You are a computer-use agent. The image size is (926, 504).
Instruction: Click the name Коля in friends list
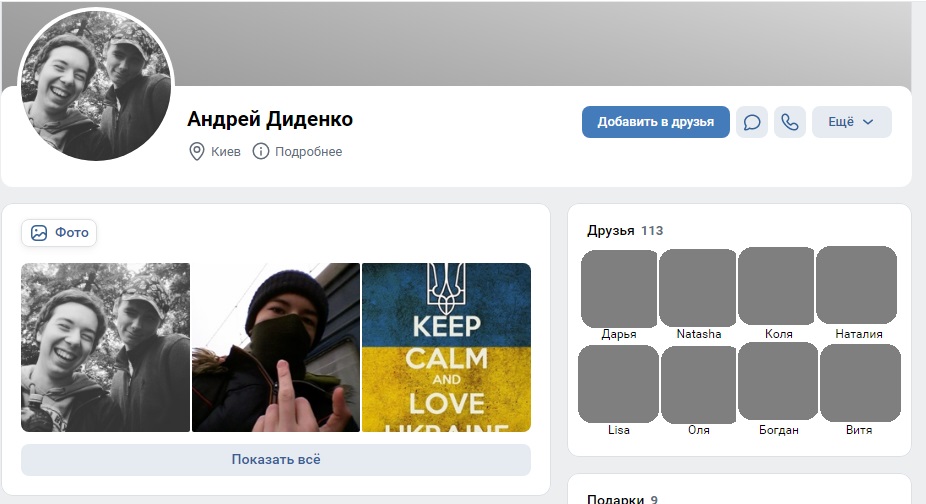tap(778, 334)
